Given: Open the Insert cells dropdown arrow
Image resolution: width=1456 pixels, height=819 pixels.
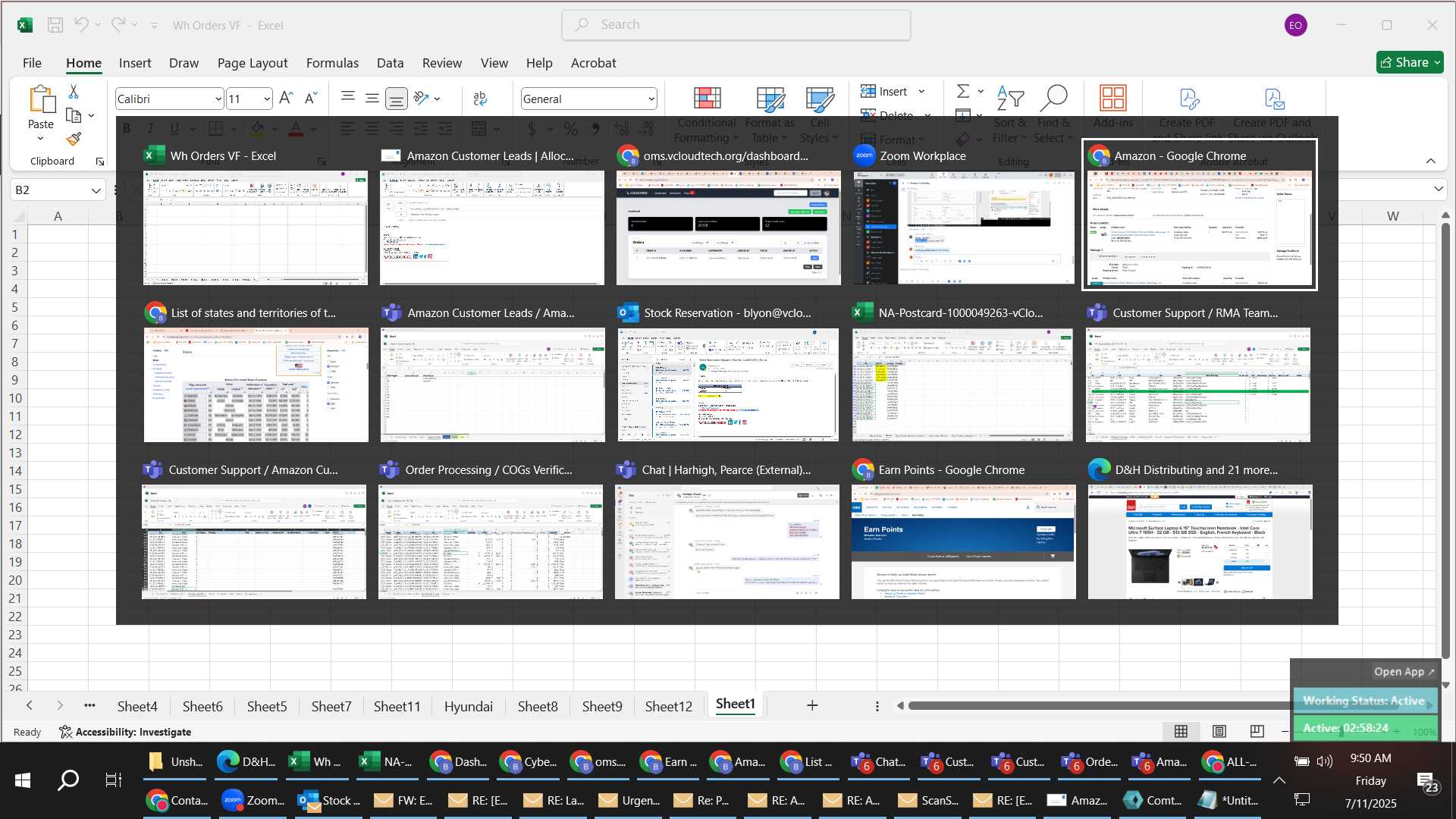Looking at the screenshot, I should 921,92.
